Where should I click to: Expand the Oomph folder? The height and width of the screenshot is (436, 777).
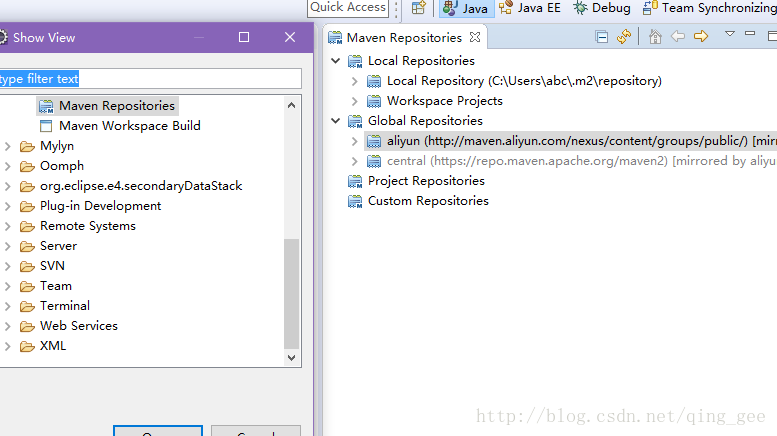coord(7,166)
